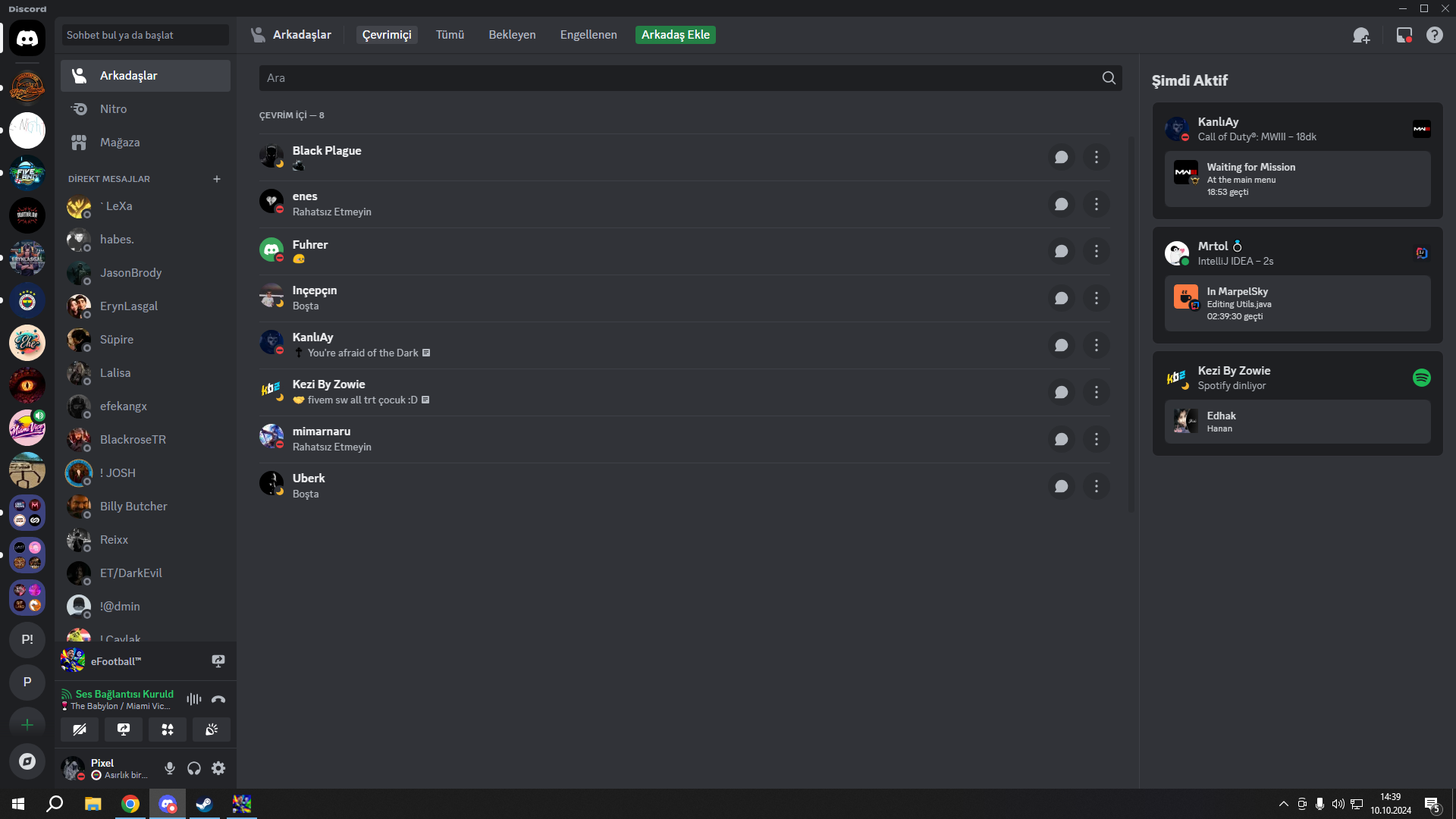1456x819 pixels.
Task: Open more options menu for Uberk
Action: pos(1096,487)
